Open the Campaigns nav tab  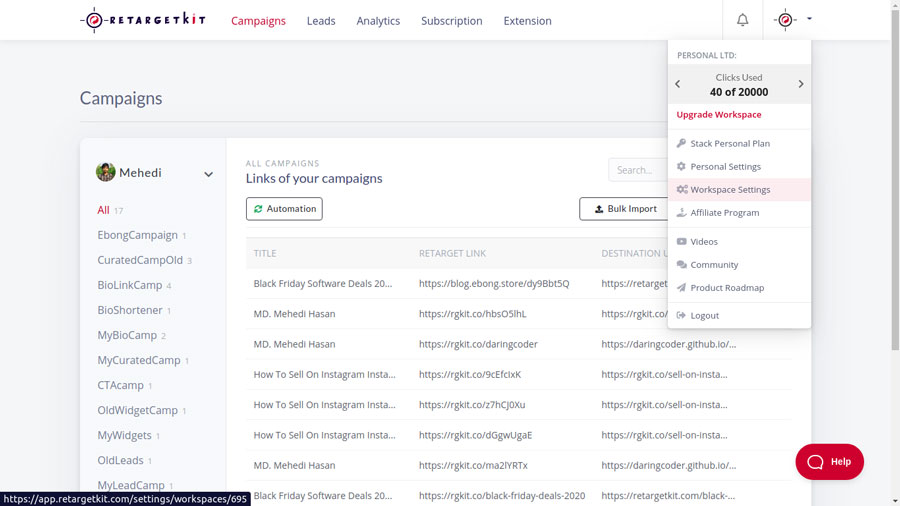258,21
